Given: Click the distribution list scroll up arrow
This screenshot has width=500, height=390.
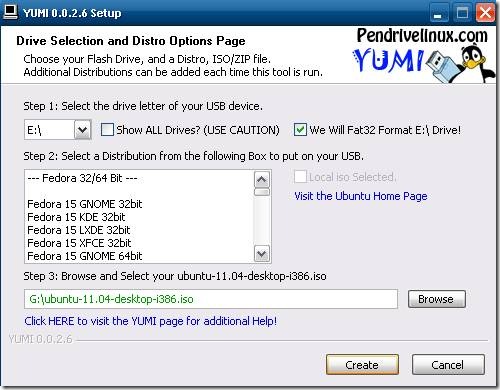Looking at the screenshot, I should [262, 180].
